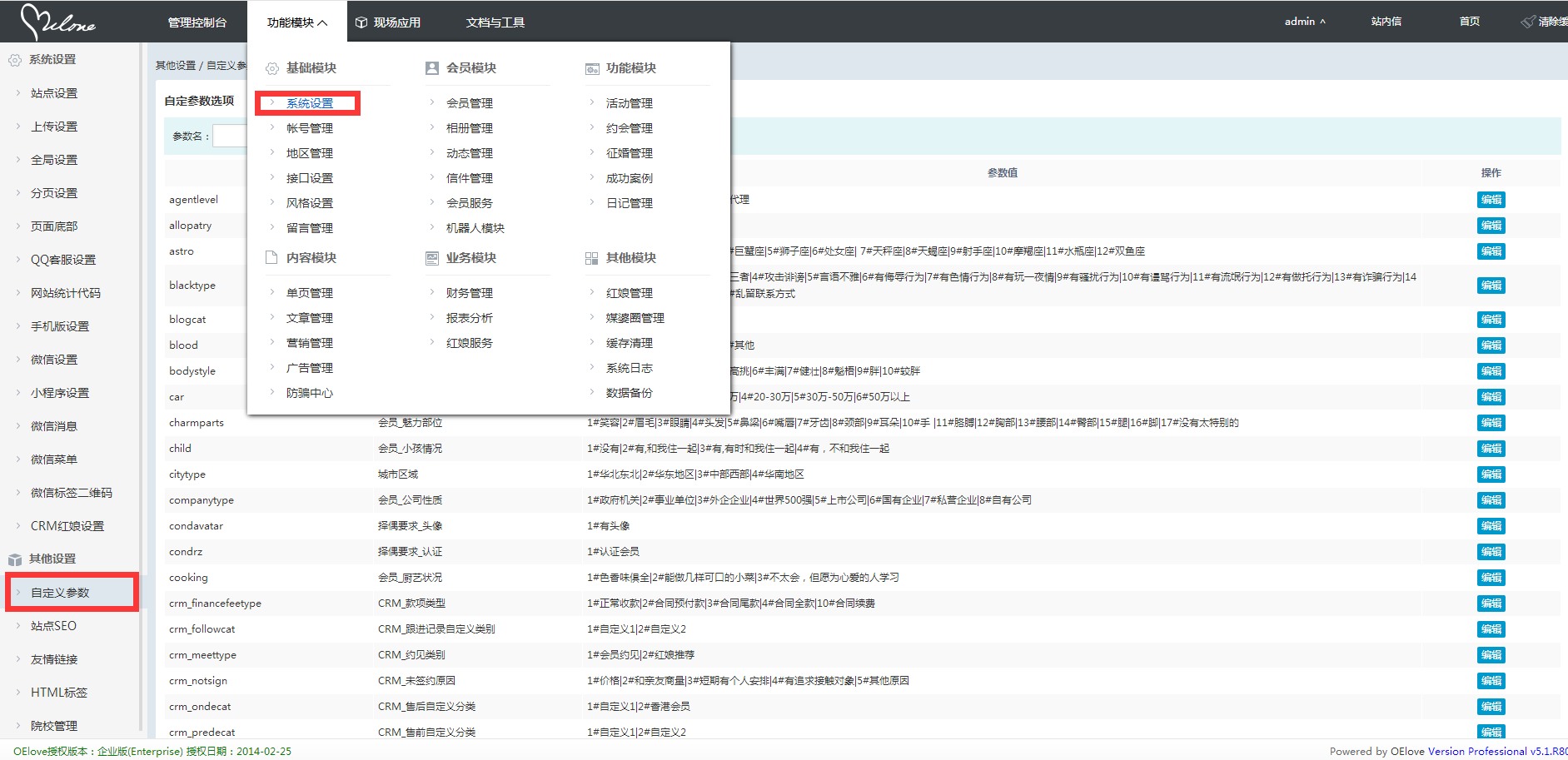Click the 其他设置 box icon in sidebar
The width and height of the screenshot is (1568, 760).
tap(14, 559)
